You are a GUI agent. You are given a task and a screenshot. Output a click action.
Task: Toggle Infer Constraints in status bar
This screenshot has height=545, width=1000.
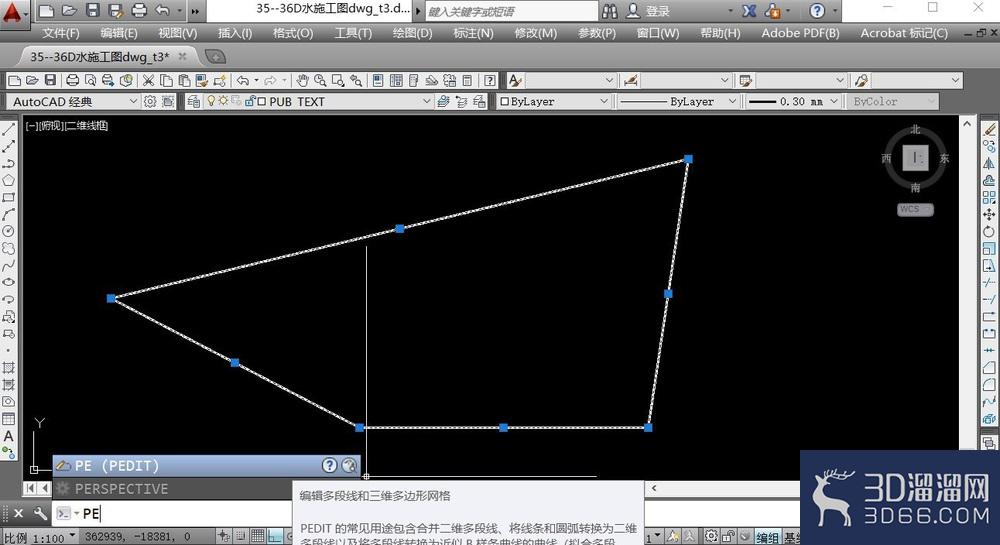click(x=224, y=537)
